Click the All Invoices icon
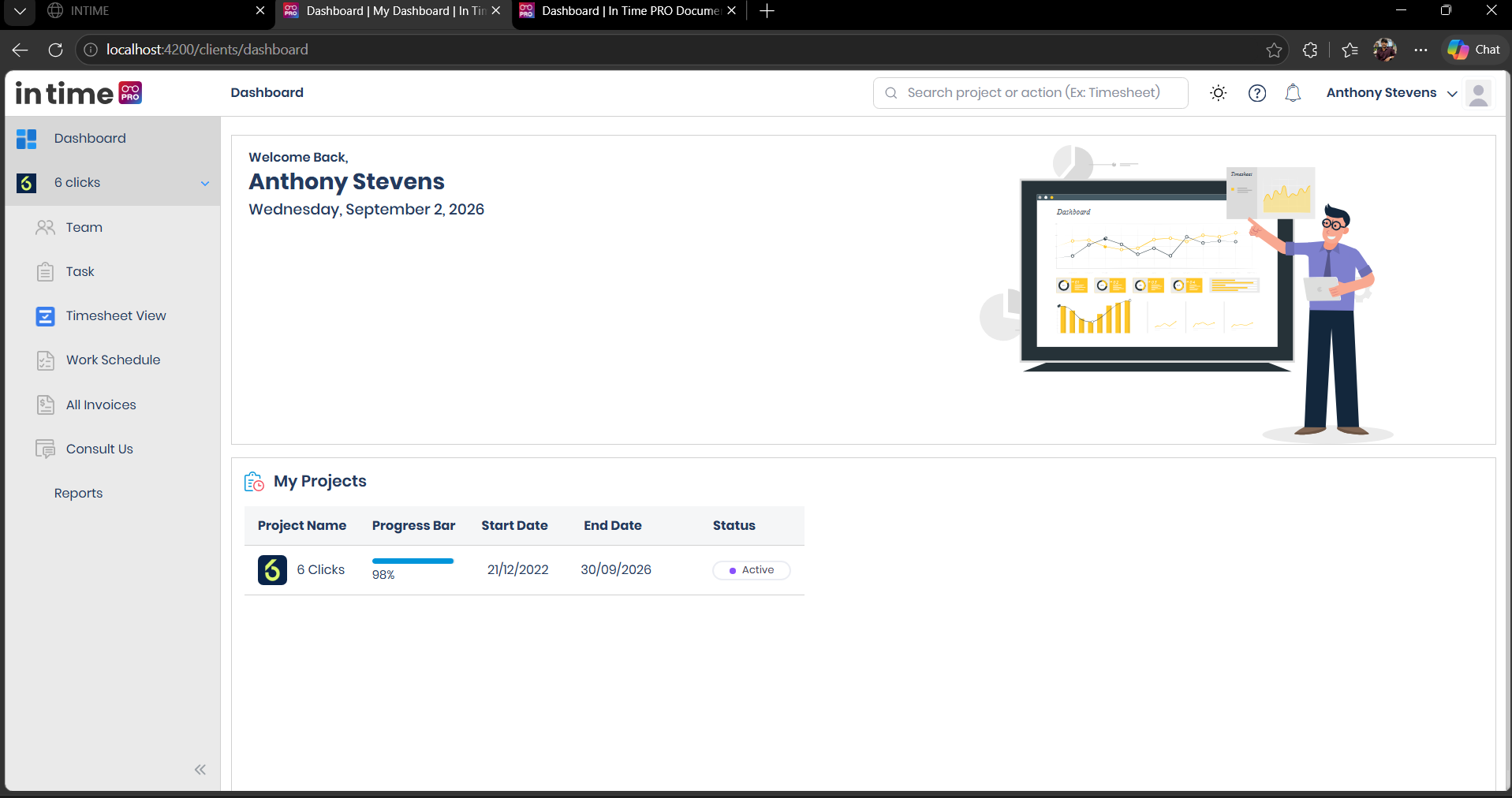Viewport: 1512px width, 798px height. 46,405
